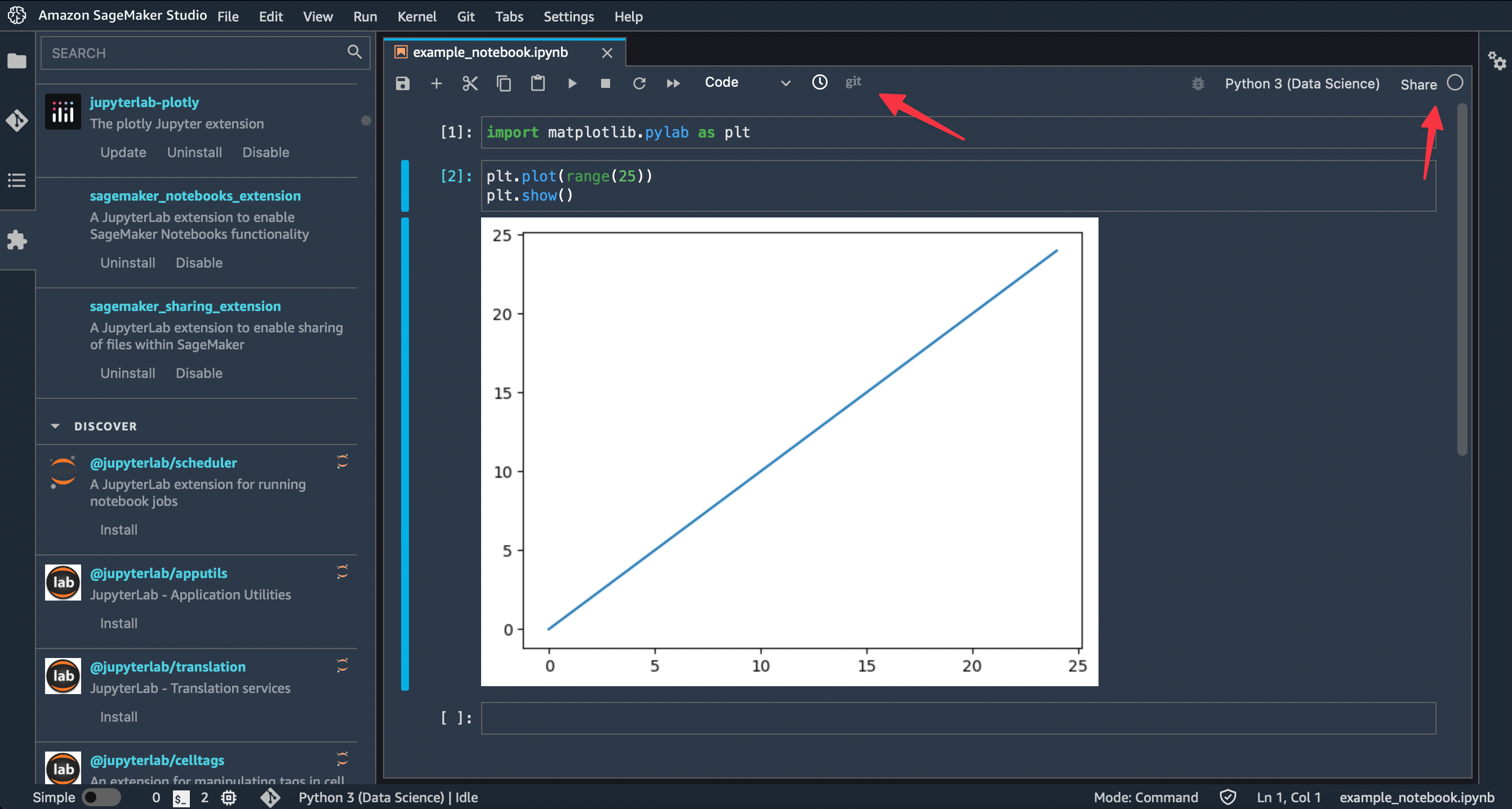Open the Code cell type dropdown
Screen dimensions: 1512x809
point(747,83)
